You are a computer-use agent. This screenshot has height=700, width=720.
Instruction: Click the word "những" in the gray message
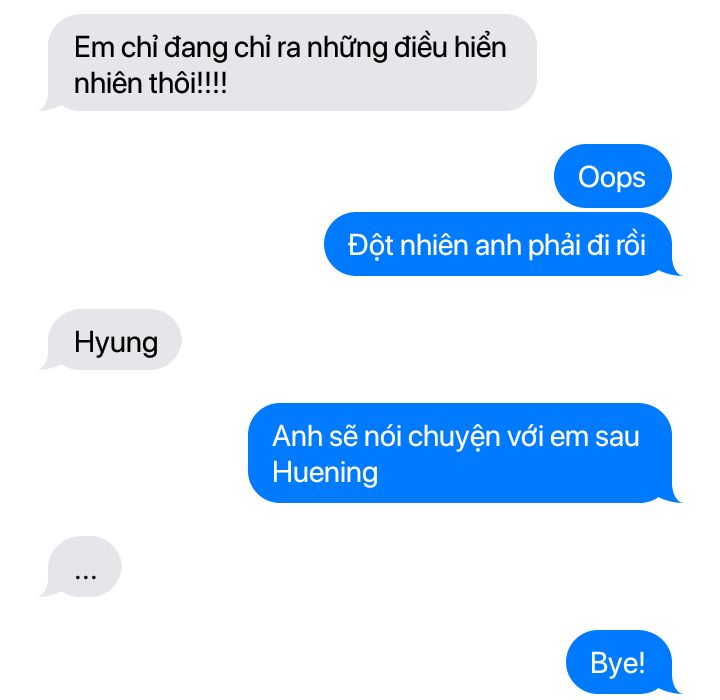tap(347, 48)
